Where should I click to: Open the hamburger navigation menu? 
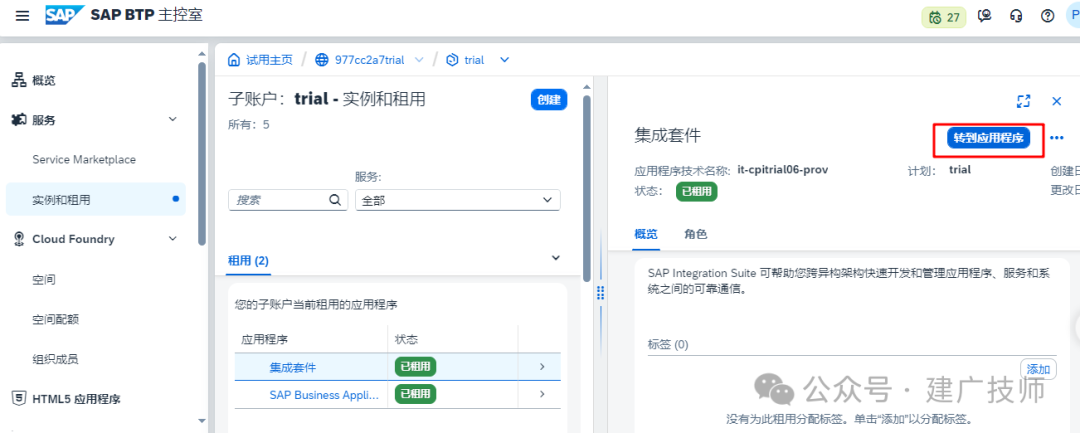[x=23, y=16]
